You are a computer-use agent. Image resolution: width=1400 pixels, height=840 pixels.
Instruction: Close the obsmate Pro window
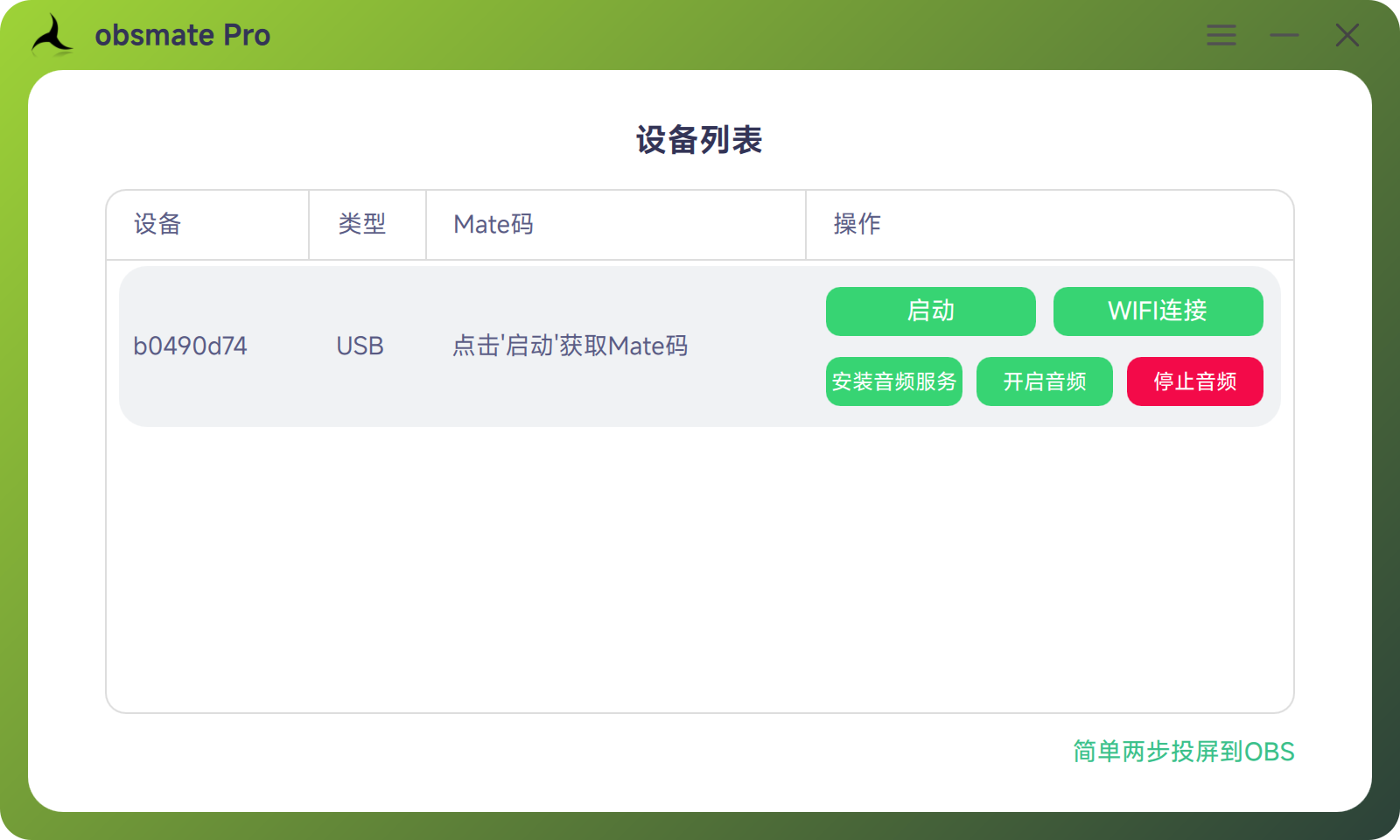click(x=1347, y=35)
